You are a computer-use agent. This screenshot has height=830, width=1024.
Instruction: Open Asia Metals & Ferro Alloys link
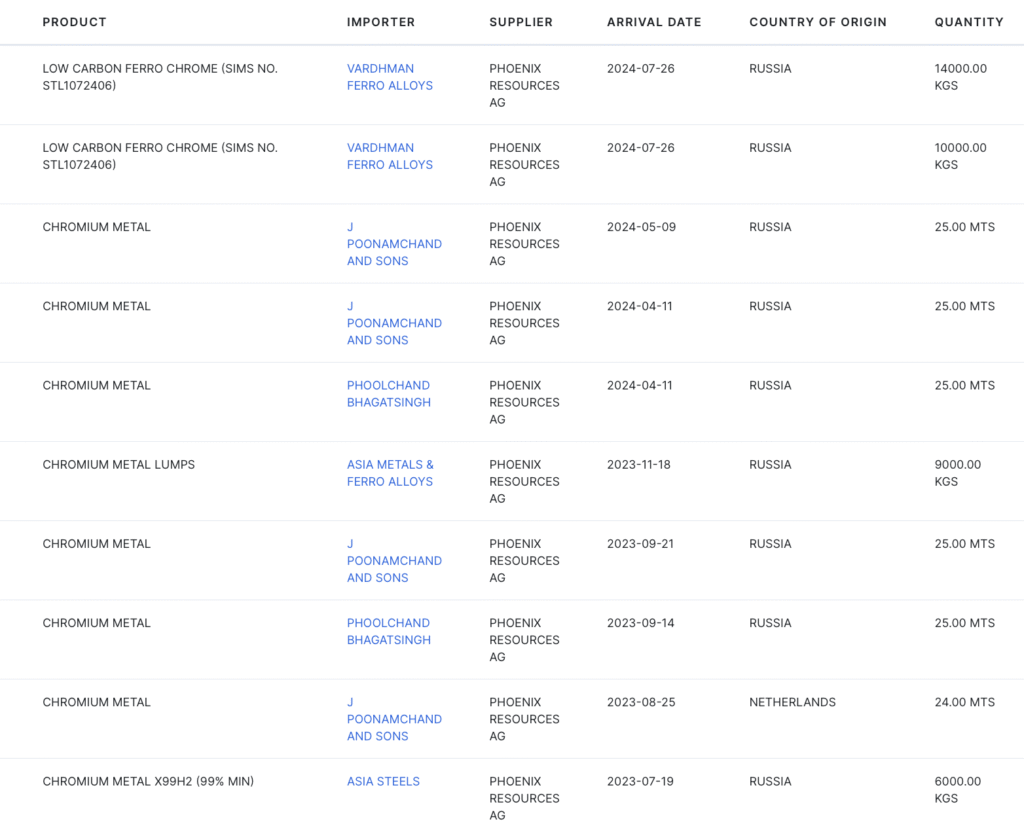390,473
